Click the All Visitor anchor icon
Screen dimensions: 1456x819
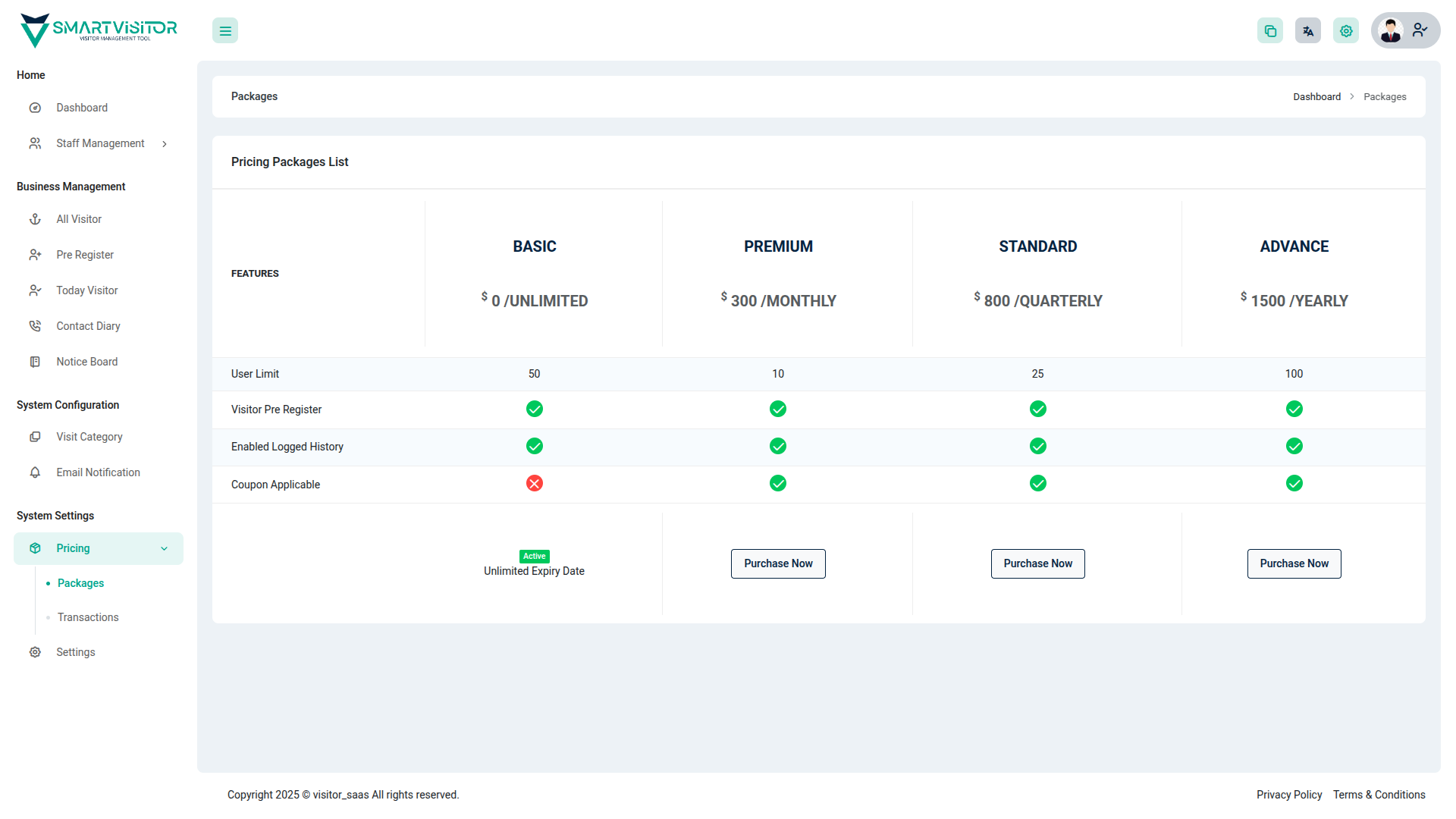click(35, 219)
